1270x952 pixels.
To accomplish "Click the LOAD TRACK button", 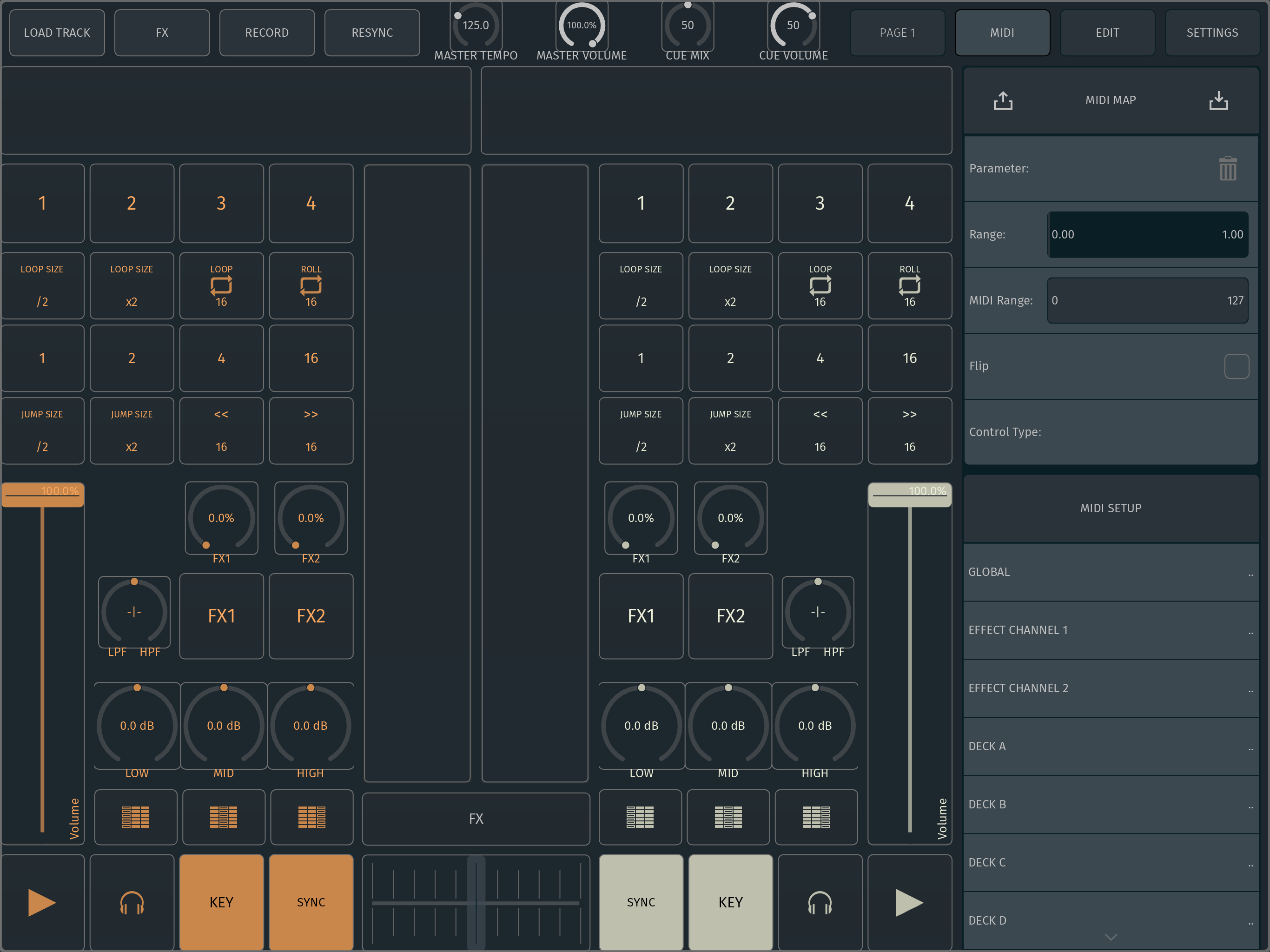I will coord(56,33).
